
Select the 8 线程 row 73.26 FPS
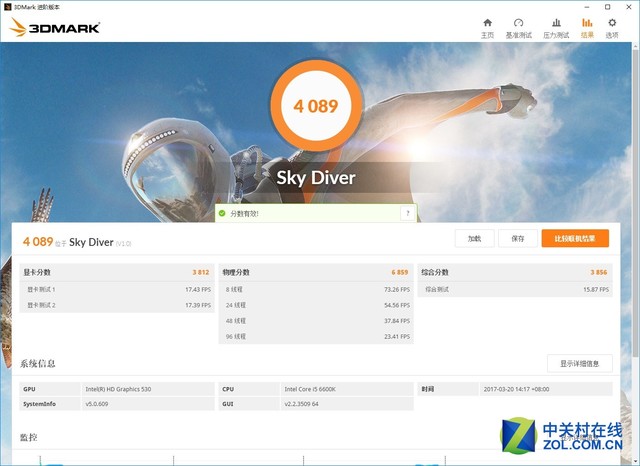pos(316,289)
